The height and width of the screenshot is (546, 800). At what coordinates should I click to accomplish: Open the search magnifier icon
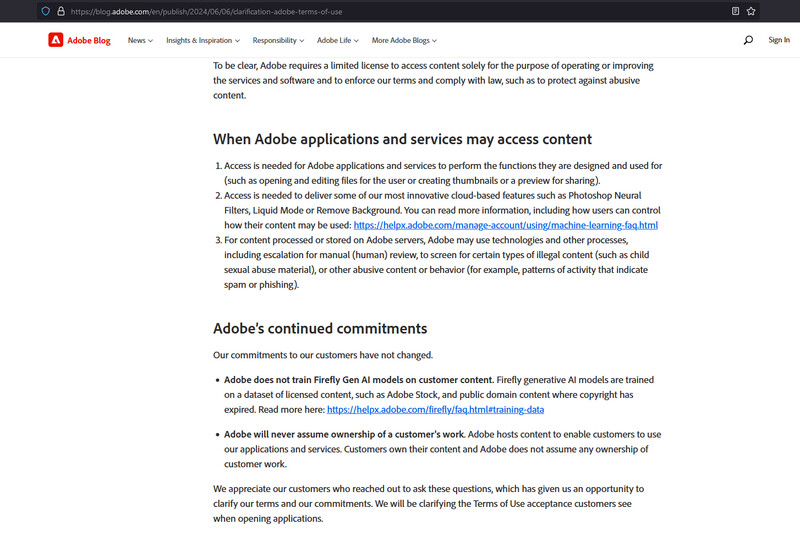748,40
